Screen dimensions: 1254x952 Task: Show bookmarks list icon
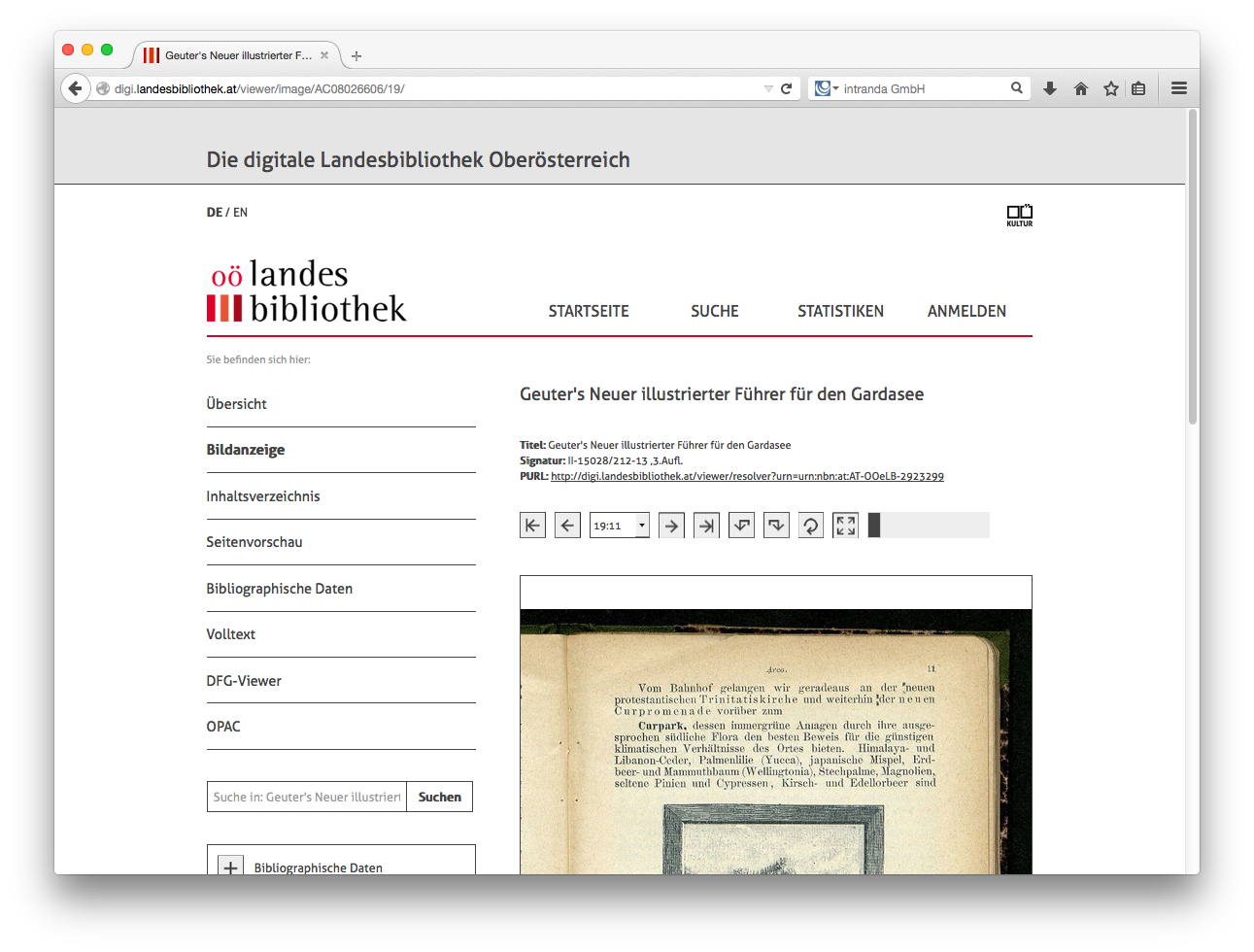(1138, 88)
